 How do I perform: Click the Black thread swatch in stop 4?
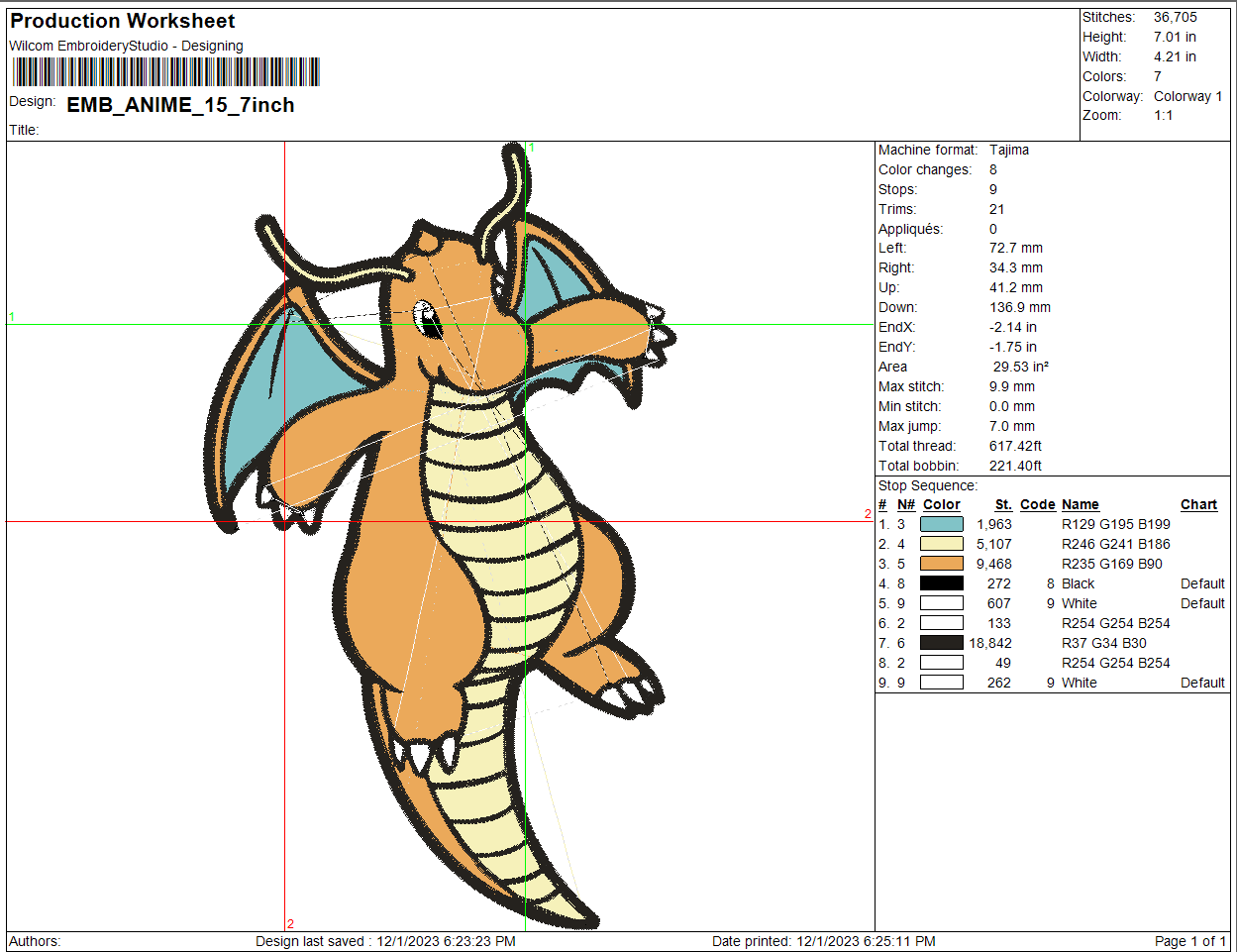(941, 583)
